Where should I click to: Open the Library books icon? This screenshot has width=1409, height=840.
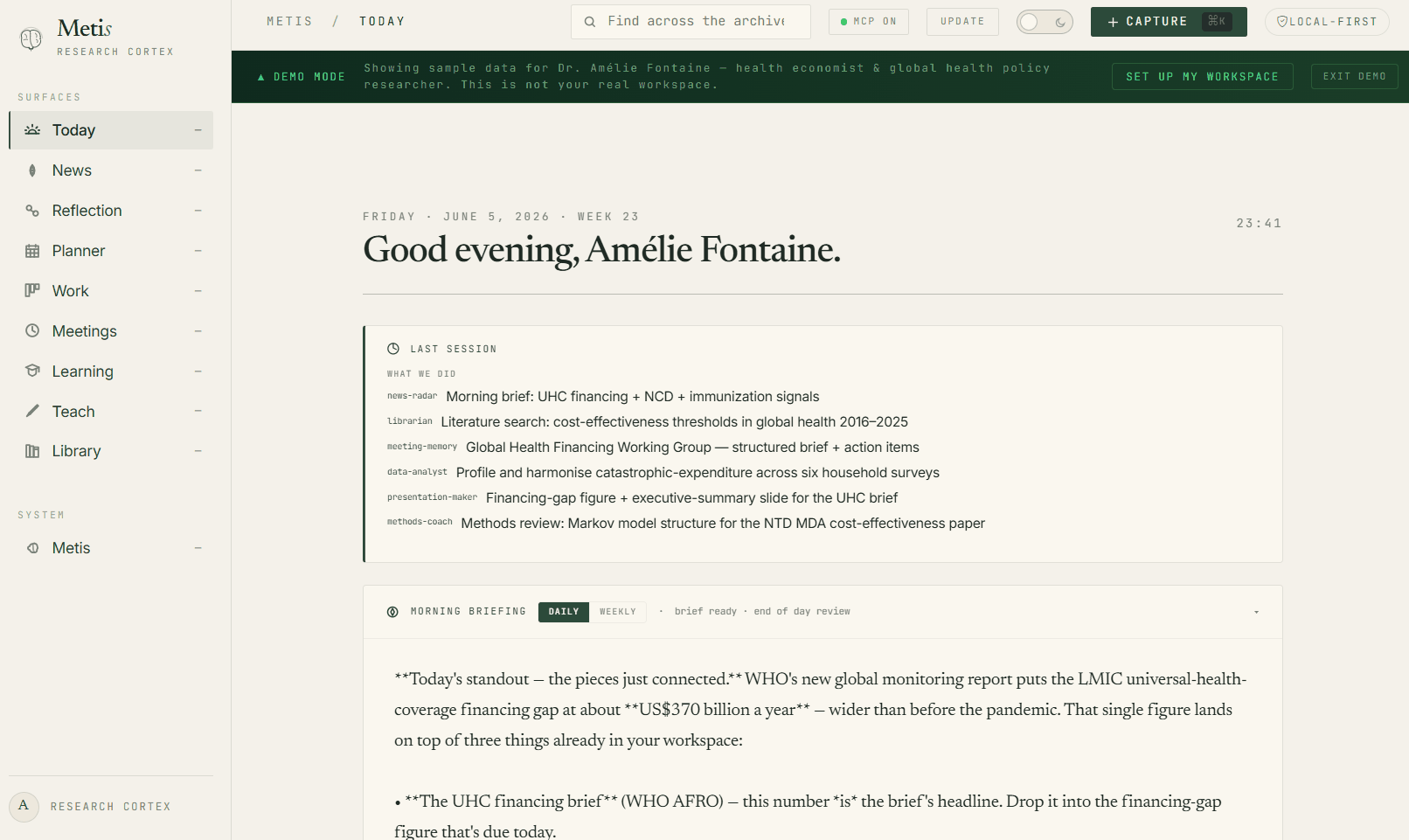(32, 451)
